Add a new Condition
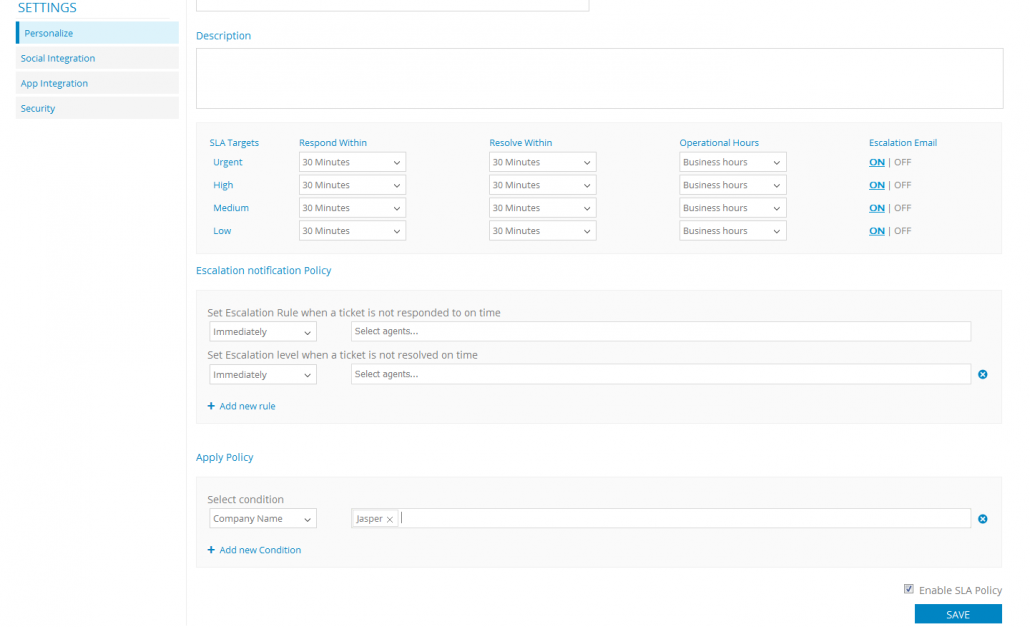 (260, 550)
